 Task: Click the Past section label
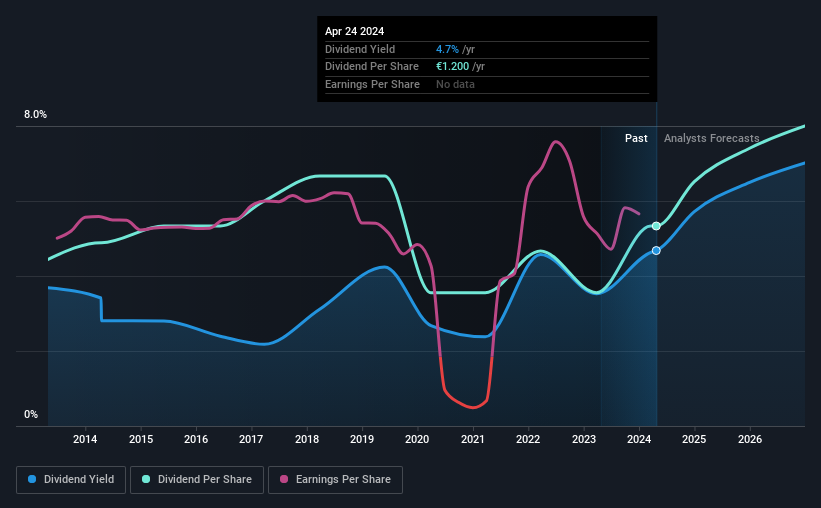[636, 138]
